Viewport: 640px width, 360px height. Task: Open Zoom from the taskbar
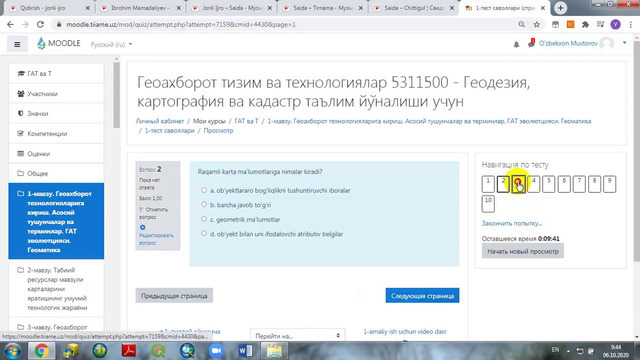[x=216, y=351]
